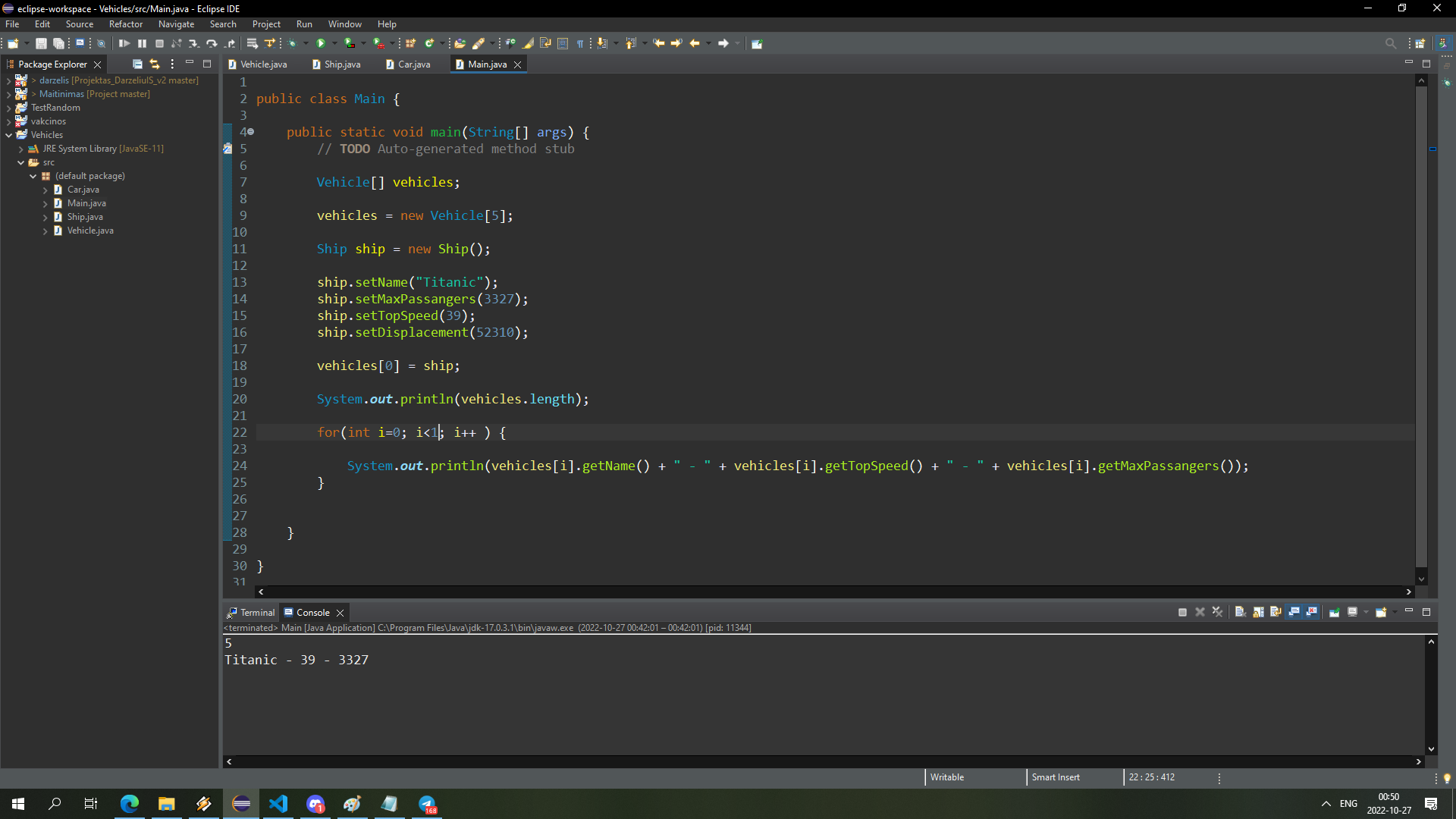Open the Open Console dropdown arrow

point(1395,612)
